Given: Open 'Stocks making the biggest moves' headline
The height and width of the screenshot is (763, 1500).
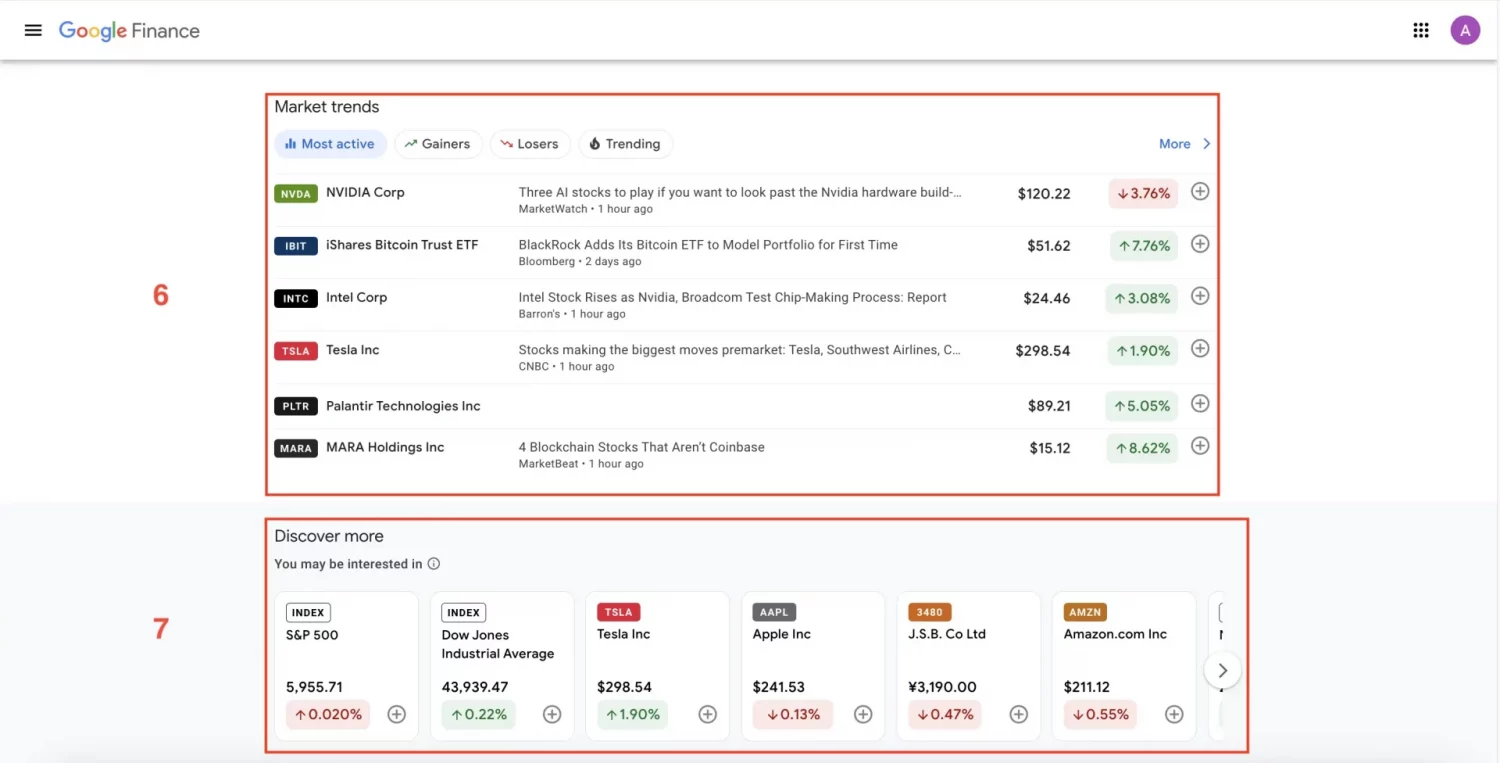Looking at the screenshot, I should click(740, 350).
